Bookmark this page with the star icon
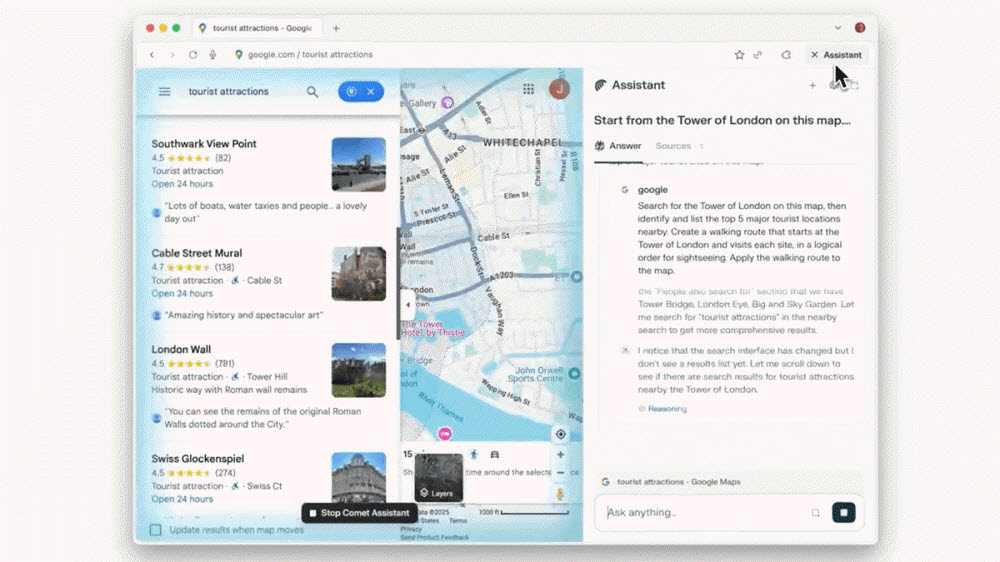Screen dimensions: 1000x562 tap(739, 55)
